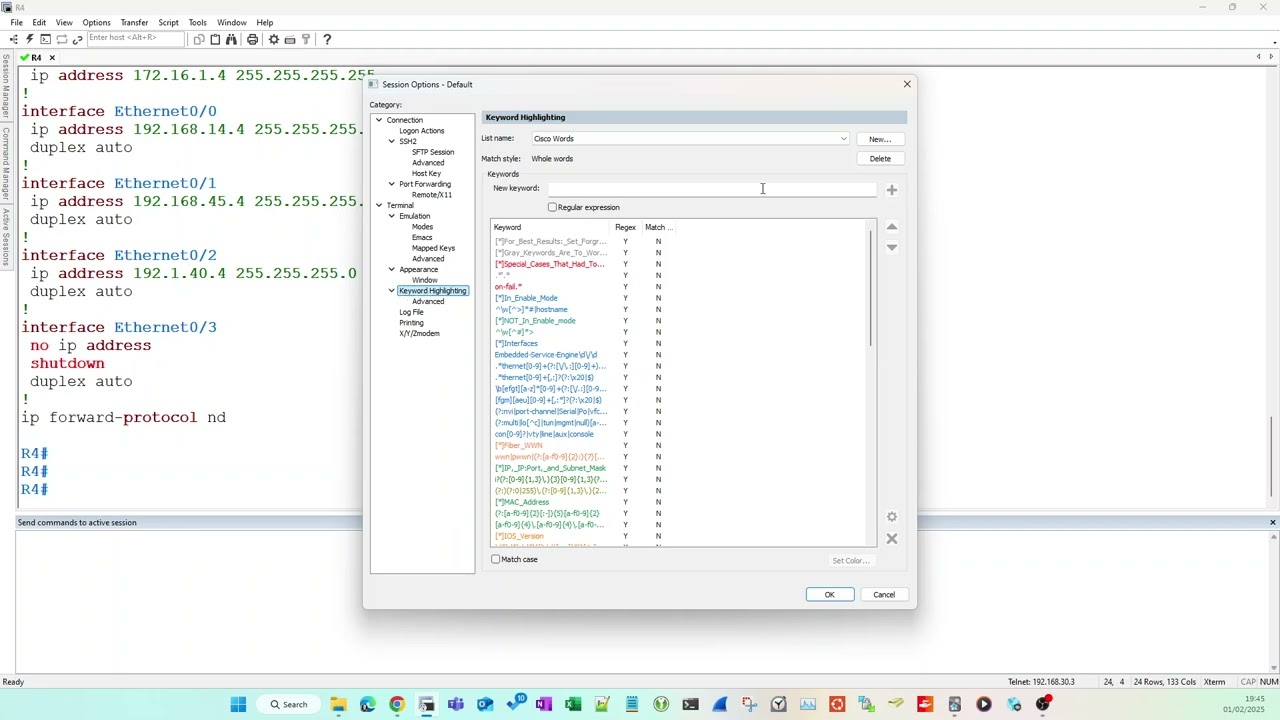Viewport: 1280px width, 720px height.
Task: Click the Enter host input field
Action: [x=136, y=38]
